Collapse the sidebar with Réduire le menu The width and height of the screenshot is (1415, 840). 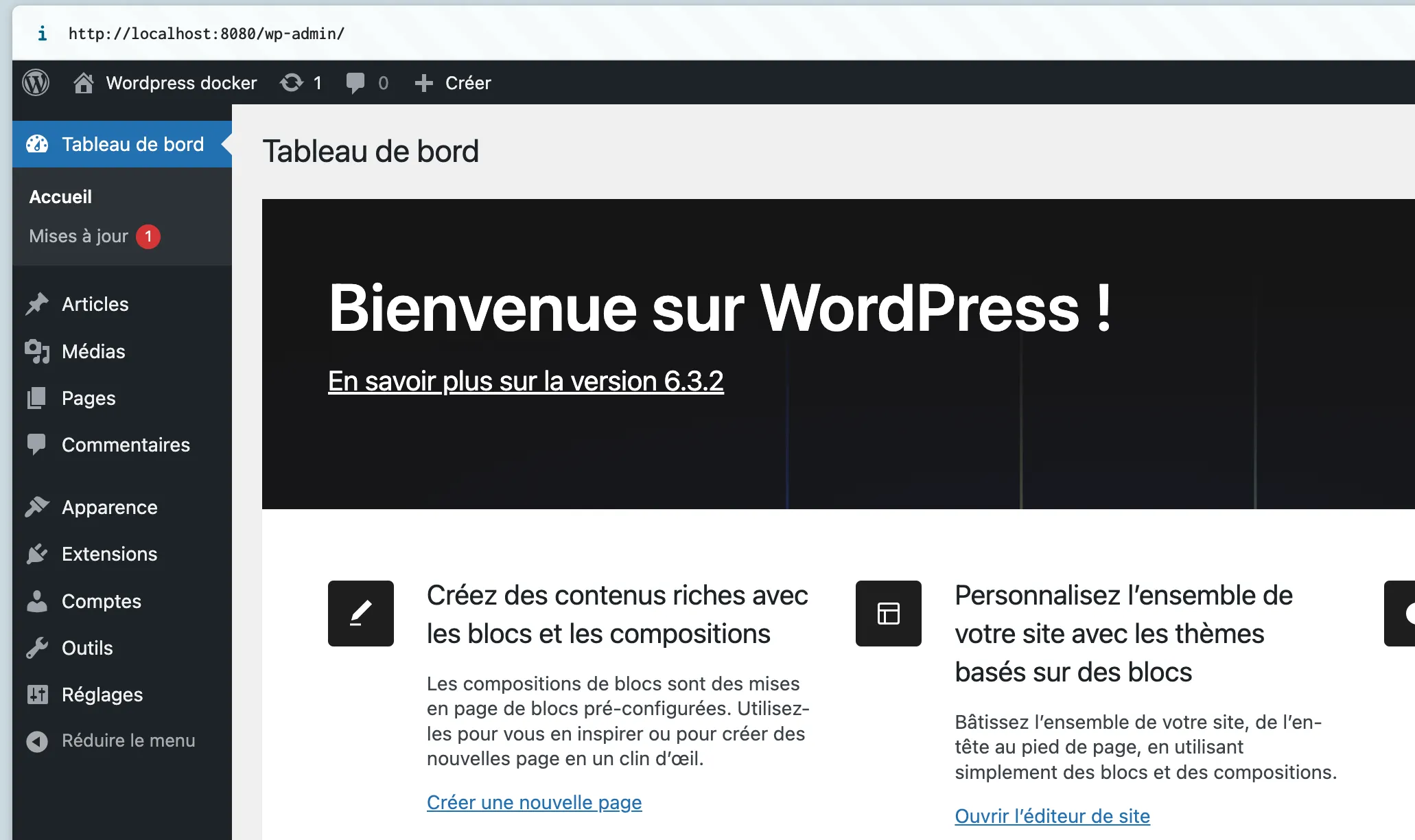click(x=128, y=740)
